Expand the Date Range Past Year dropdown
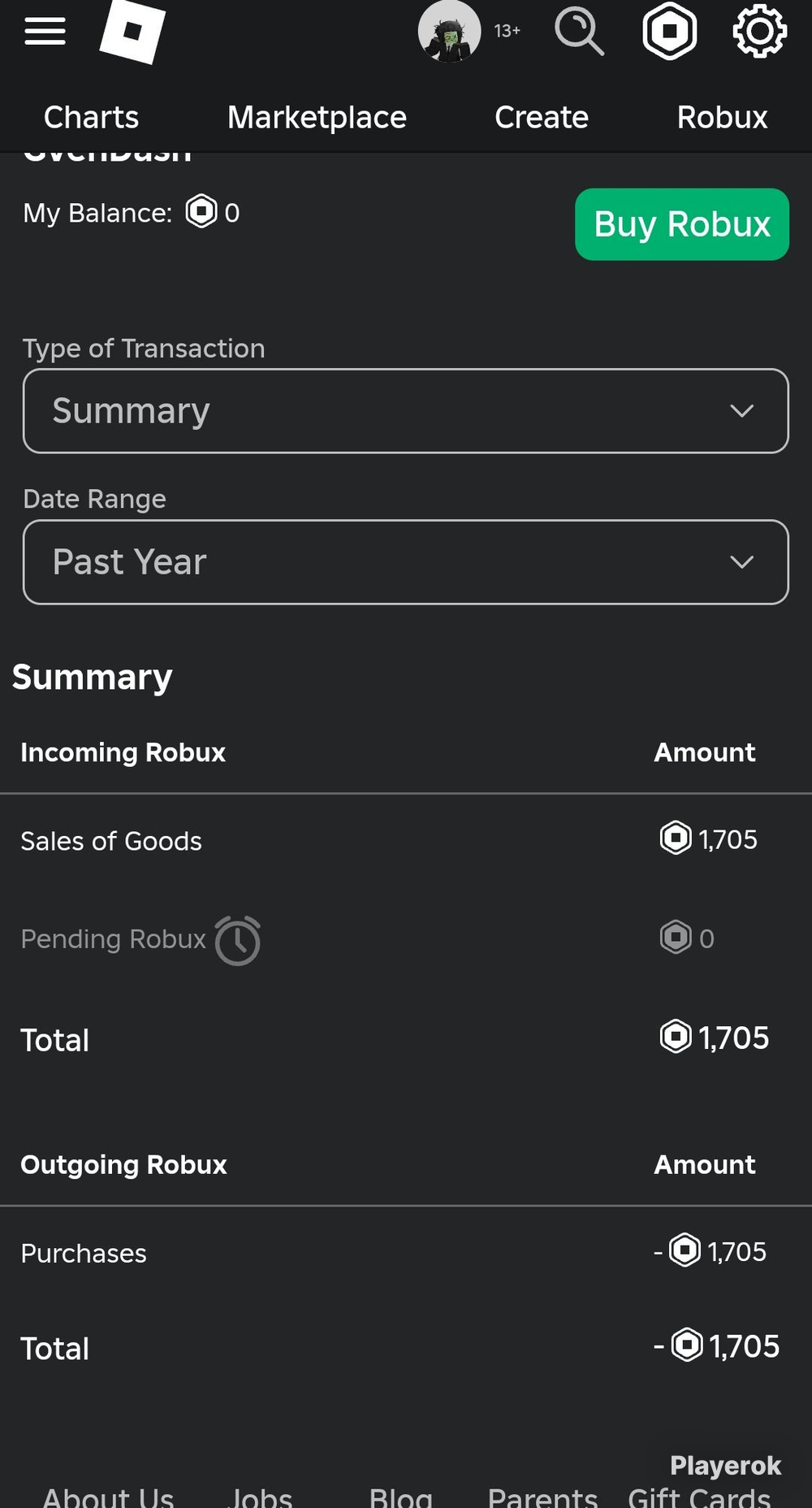812x1508 pixels. (406, 562)
